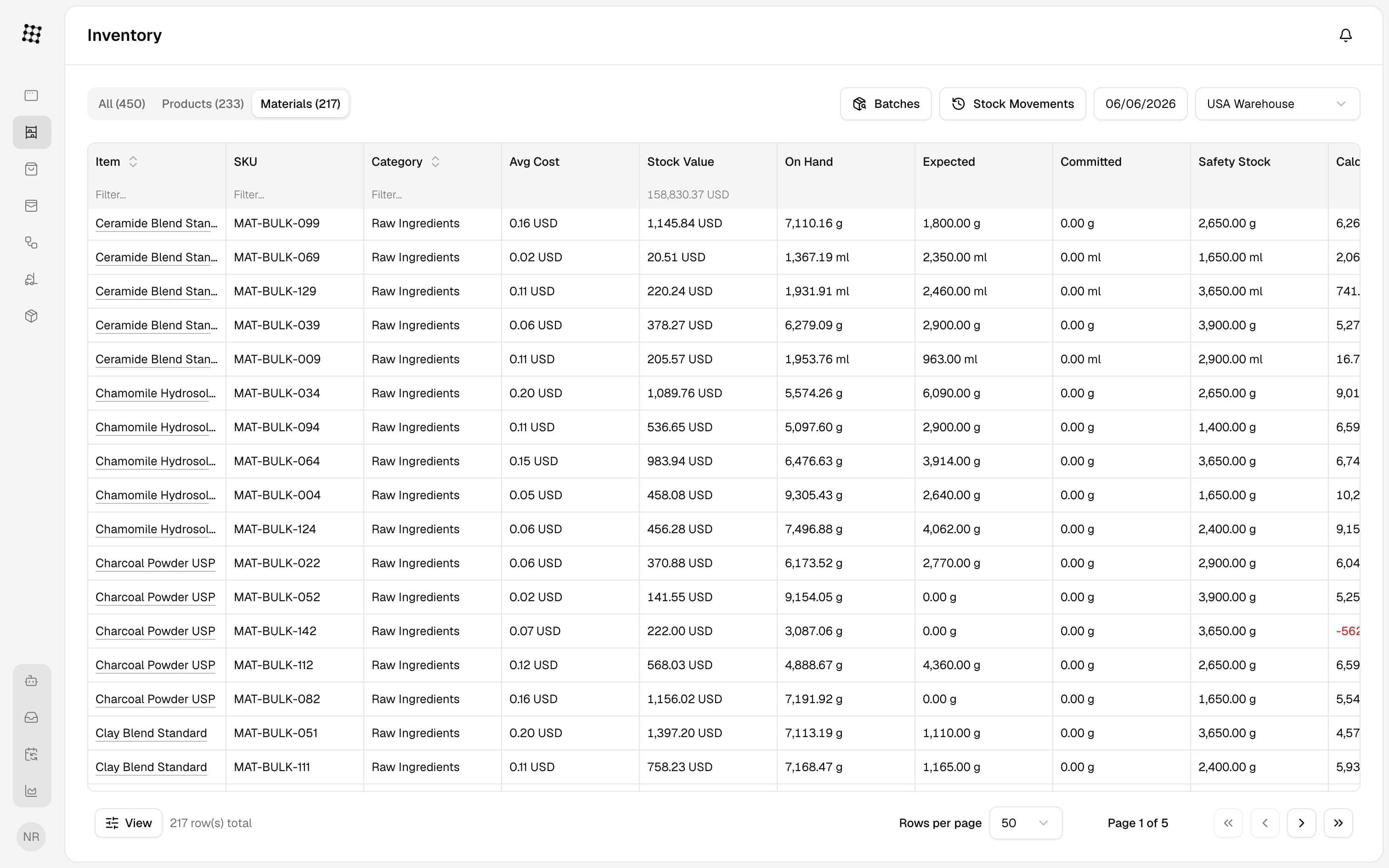Open the inbox tray sidebar icon
1389x868 pixels.
(x=32, y=717)
